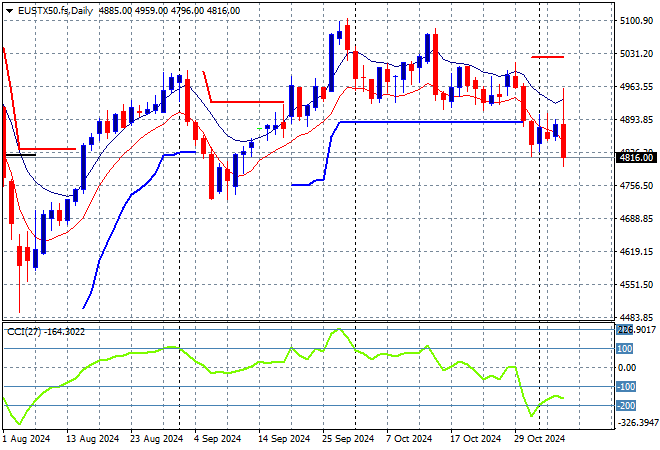Image resolution: width=660 pixels, height=450 pixels.
Task: Click the 4963.95 price axis label
Action: click(x=634, y=87)
